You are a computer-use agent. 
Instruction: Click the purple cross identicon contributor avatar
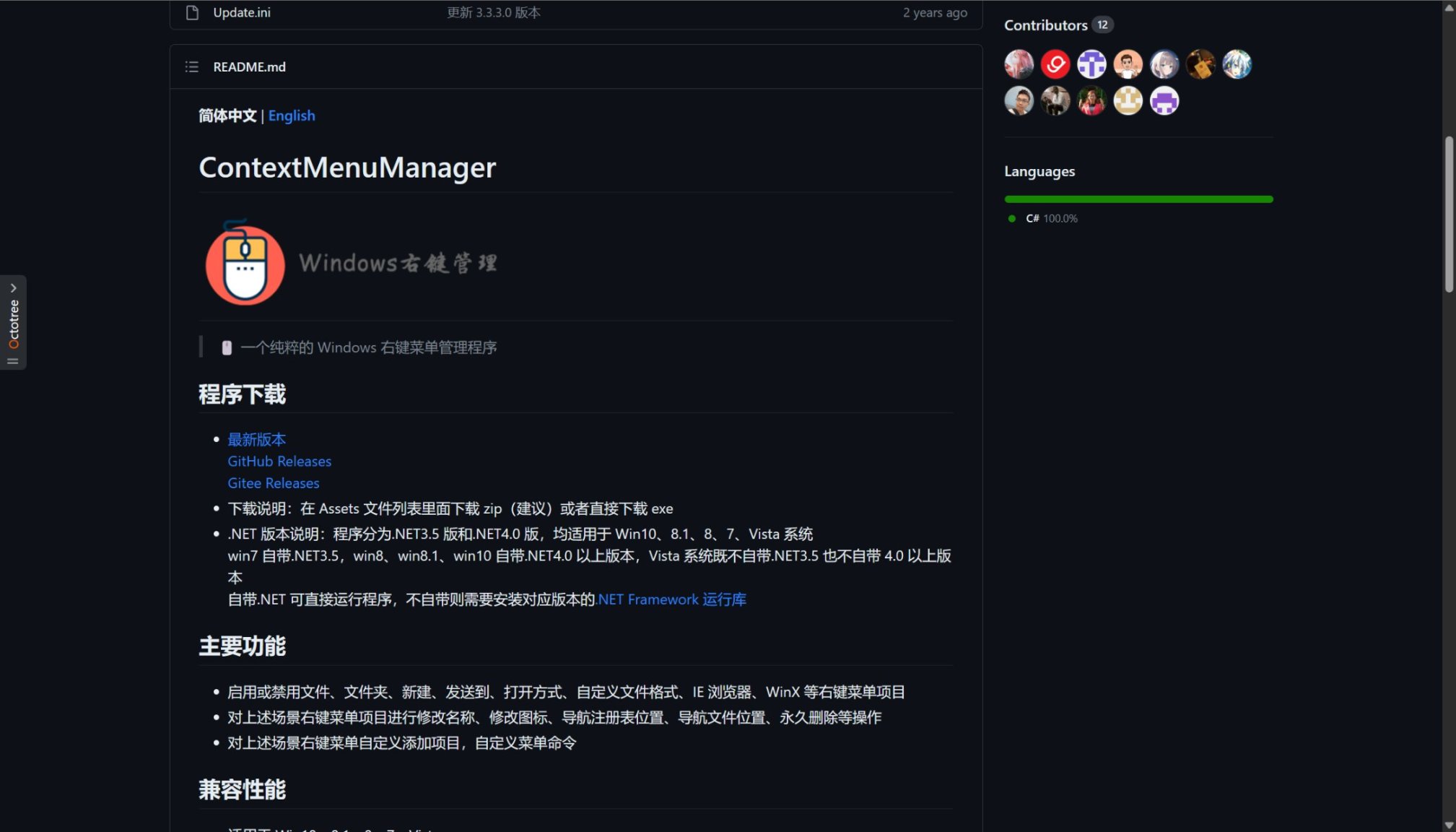tap(1091, 64)
